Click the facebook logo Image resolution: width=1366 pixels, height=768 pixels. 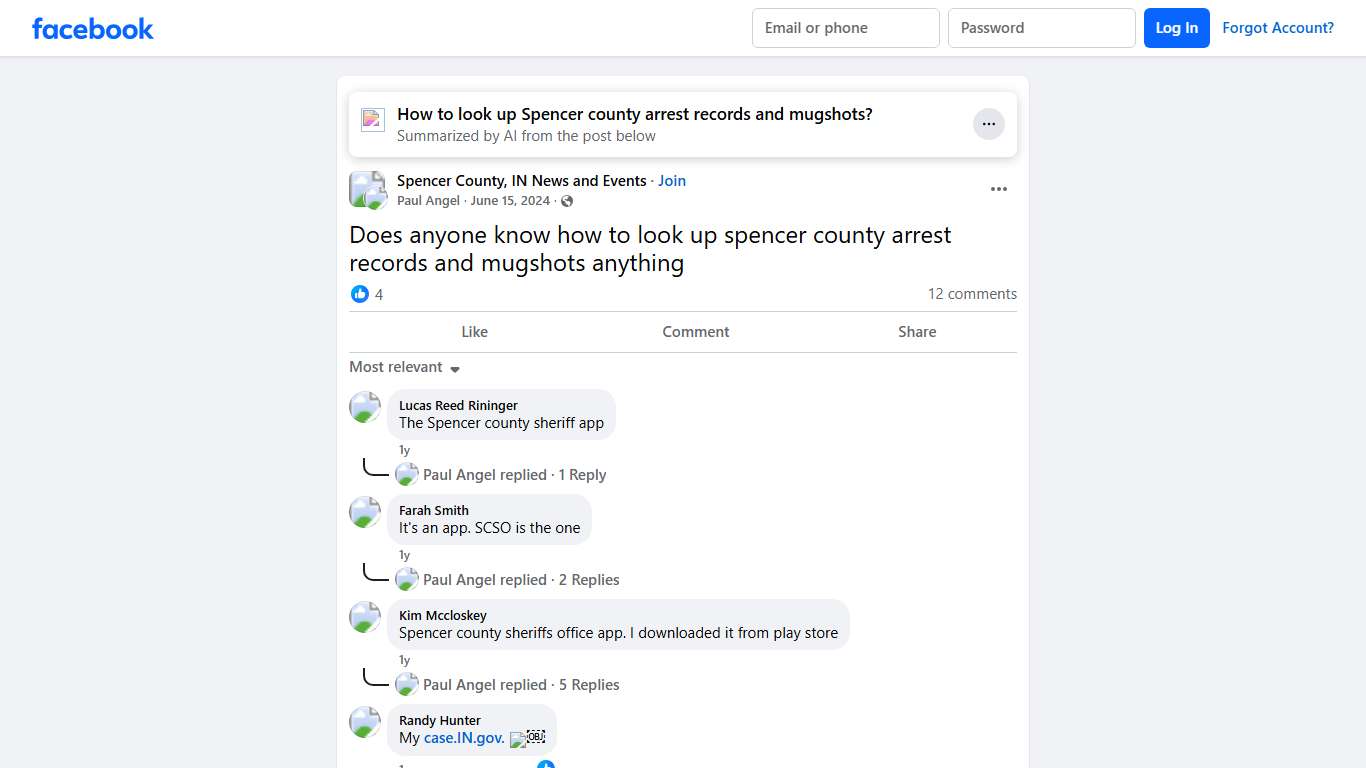pyautogui.click(x=92, y=28)
